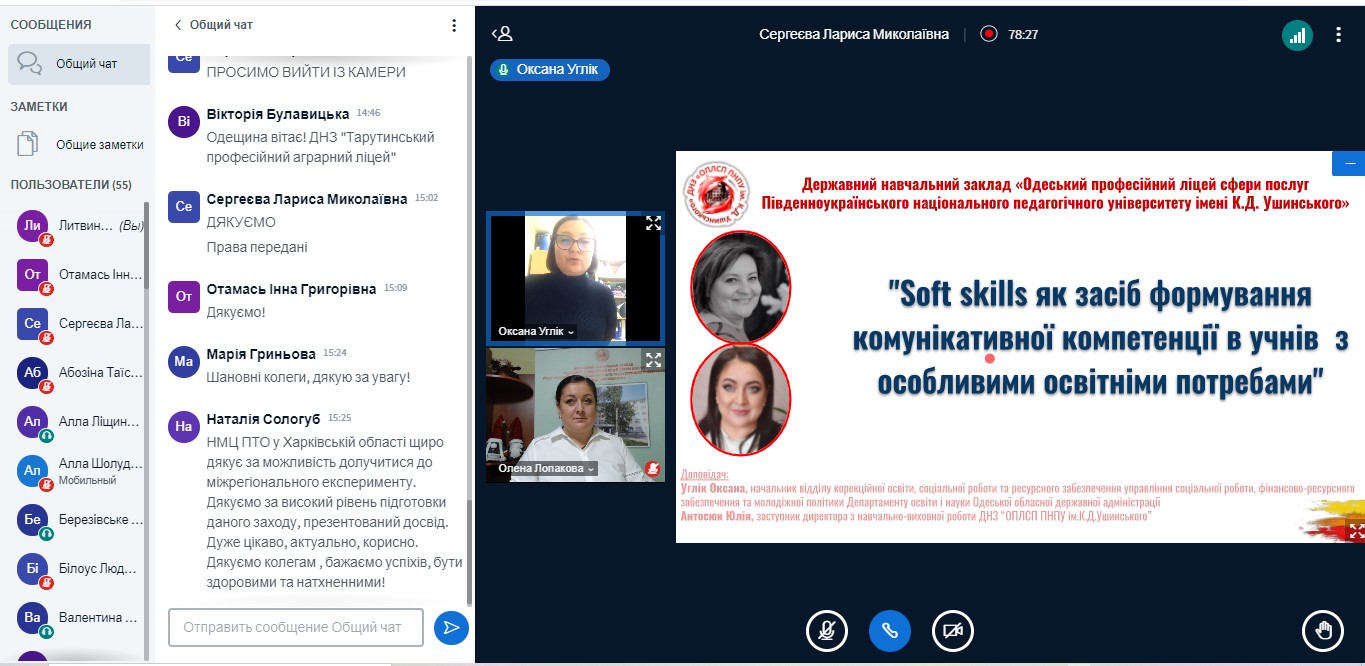Open the three-dot options menu at top right
This screenshot has width=1365, height=666.
[1338, 35]
